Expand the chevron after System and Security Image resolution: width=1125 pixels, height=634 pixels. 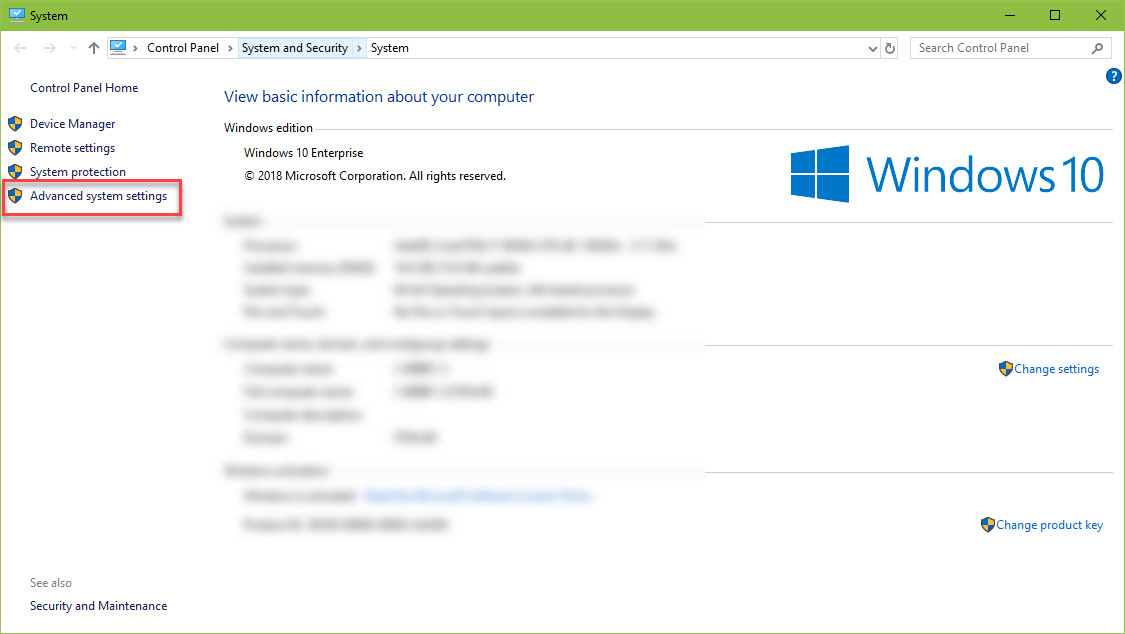tap(360, 48)
